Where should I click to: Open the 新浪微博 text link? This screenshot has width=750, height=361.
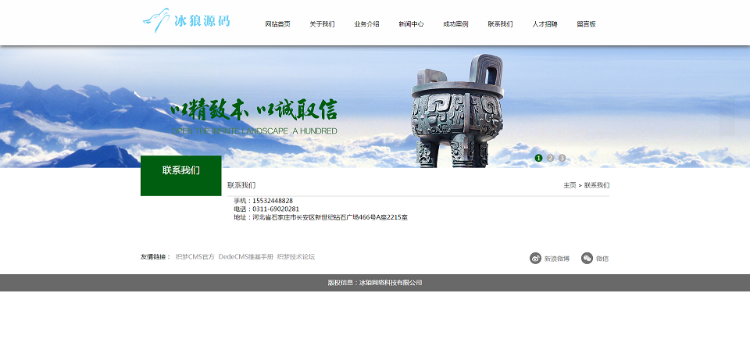coord(557,259)
